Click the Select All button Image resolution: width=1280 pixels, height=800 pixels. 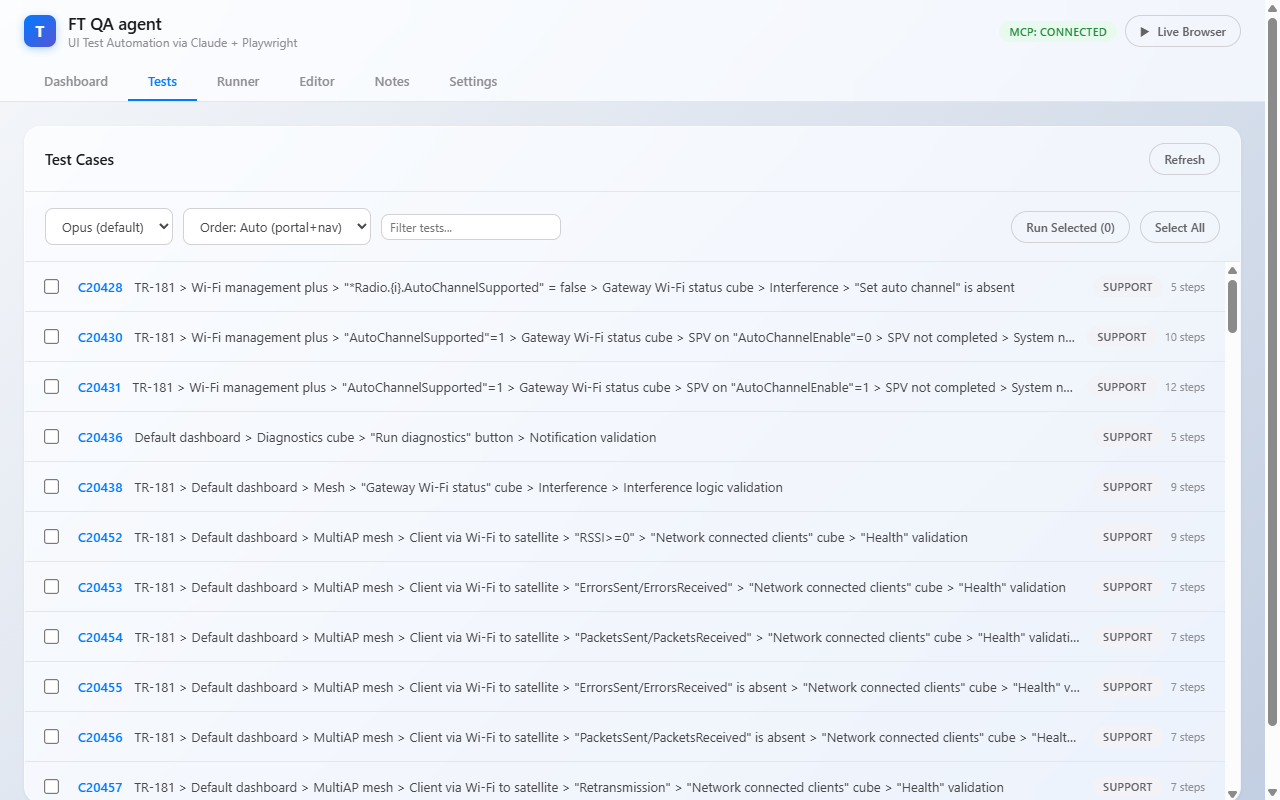tap(1180, 227)
